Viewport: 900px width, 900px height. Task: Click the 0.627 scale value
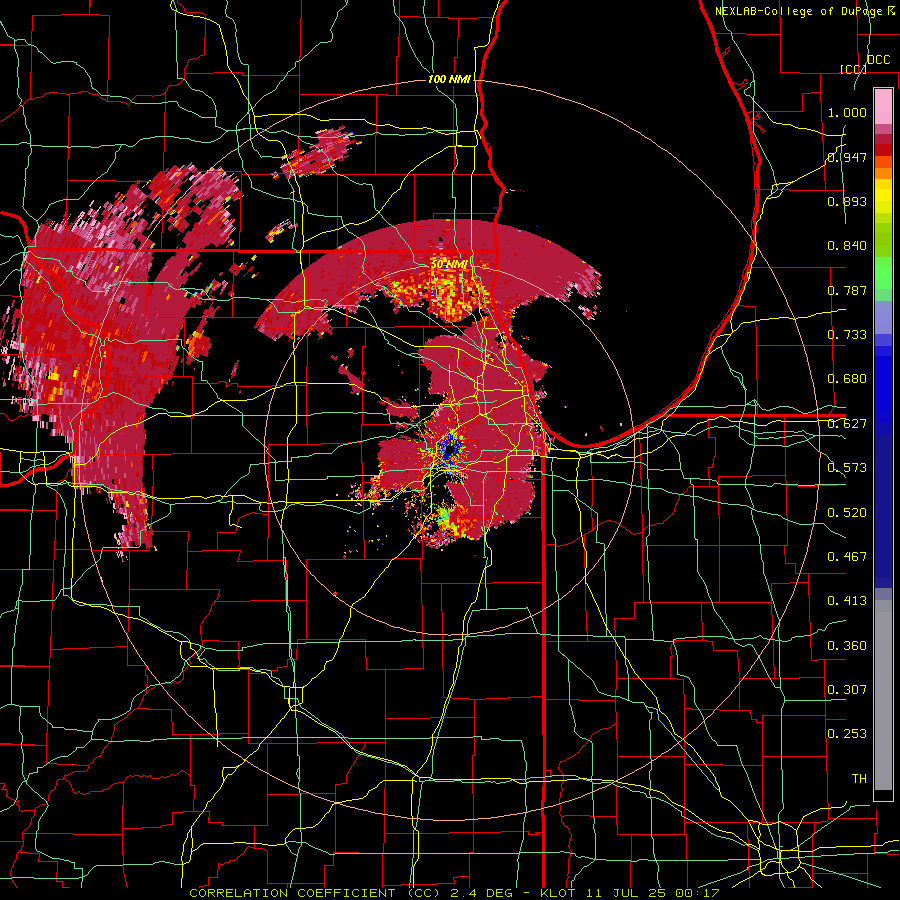click(x=847, y=424)
